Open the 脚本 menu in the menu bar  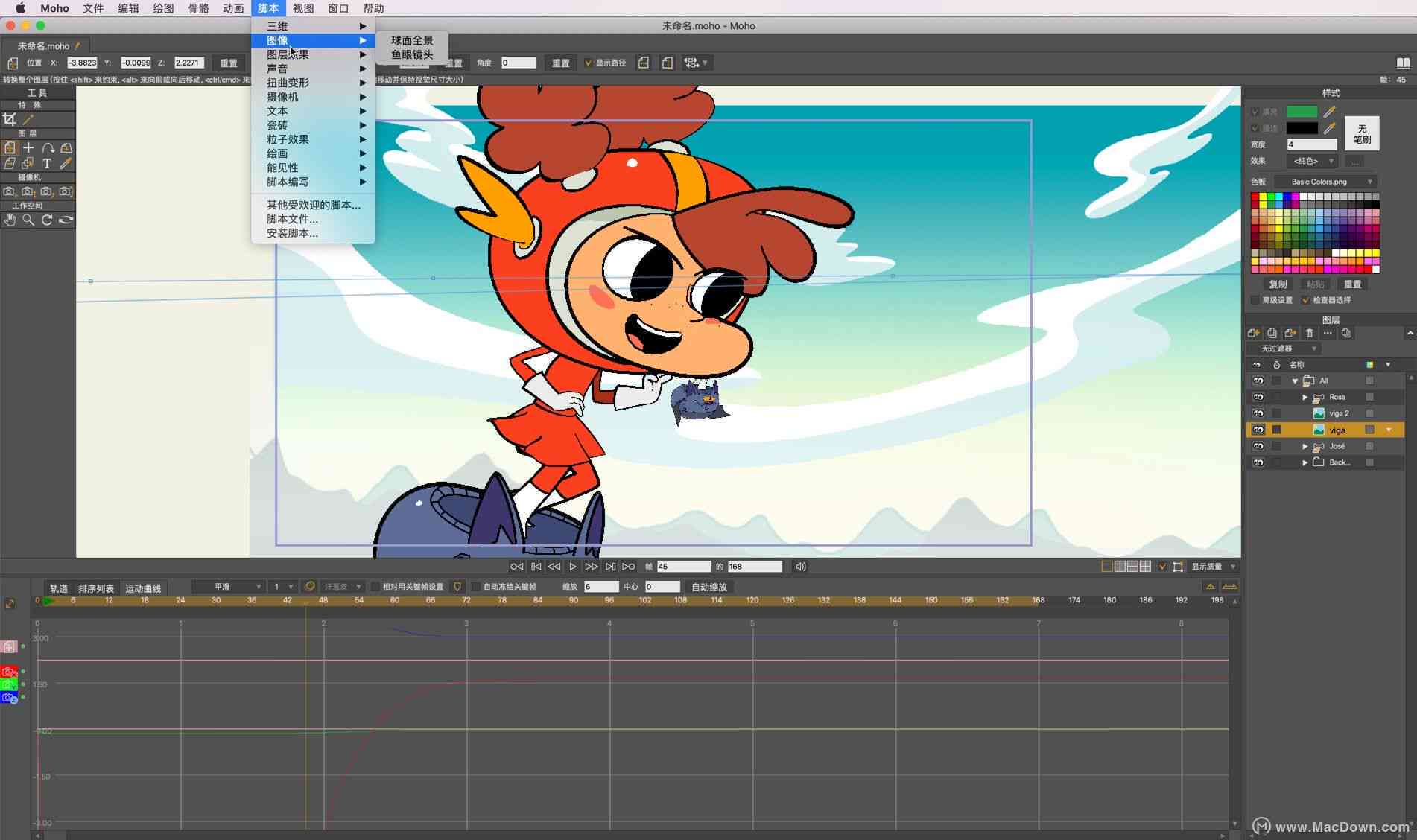[268, 8]
